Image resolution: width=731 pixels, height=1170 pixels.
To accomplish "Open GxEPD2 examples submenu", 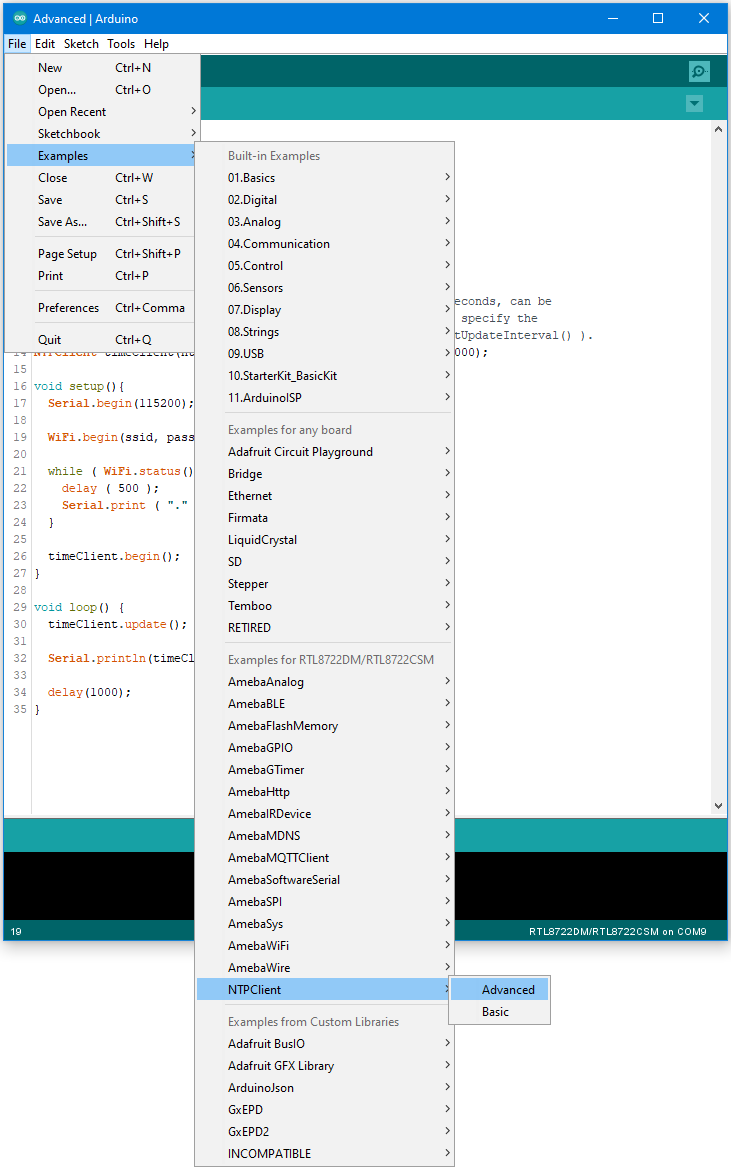I will point(324,1132).
